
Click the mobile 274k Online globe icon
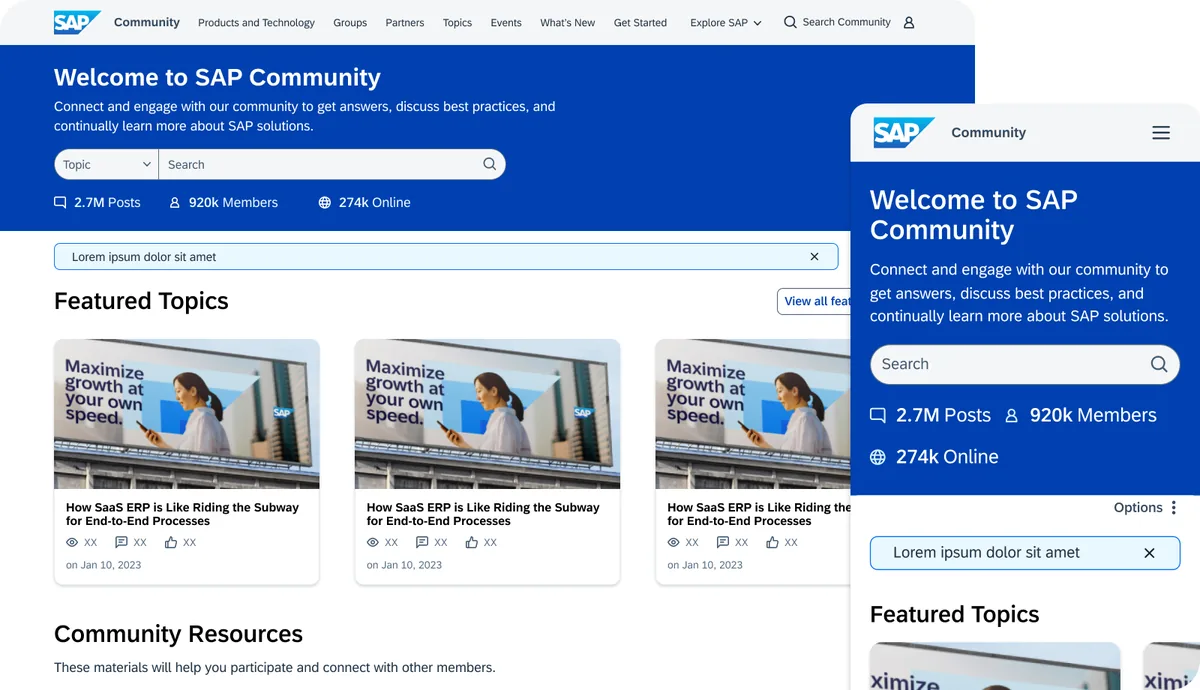[878, 457]
